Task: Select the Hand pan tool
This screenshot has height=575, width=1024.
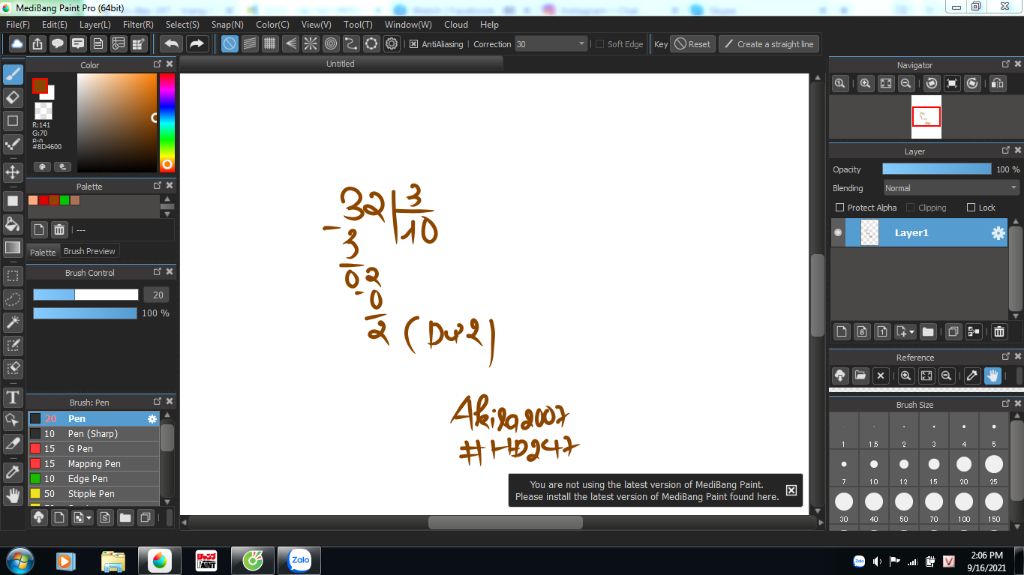Action: (12, 495)
